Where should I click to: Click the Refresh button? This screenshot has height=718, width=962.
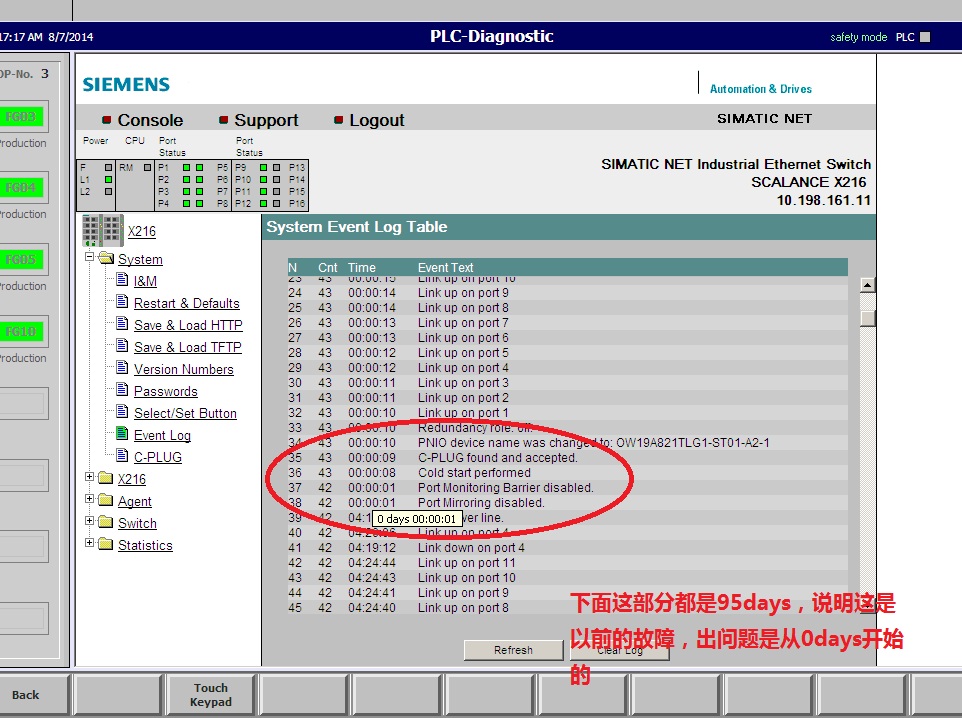pos(514,650)
